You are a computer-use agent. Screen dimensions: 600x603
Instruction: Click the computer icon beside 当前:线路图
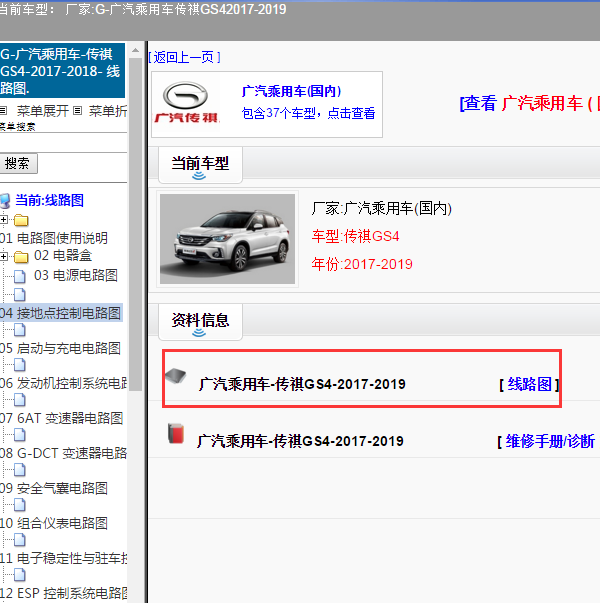5,201
